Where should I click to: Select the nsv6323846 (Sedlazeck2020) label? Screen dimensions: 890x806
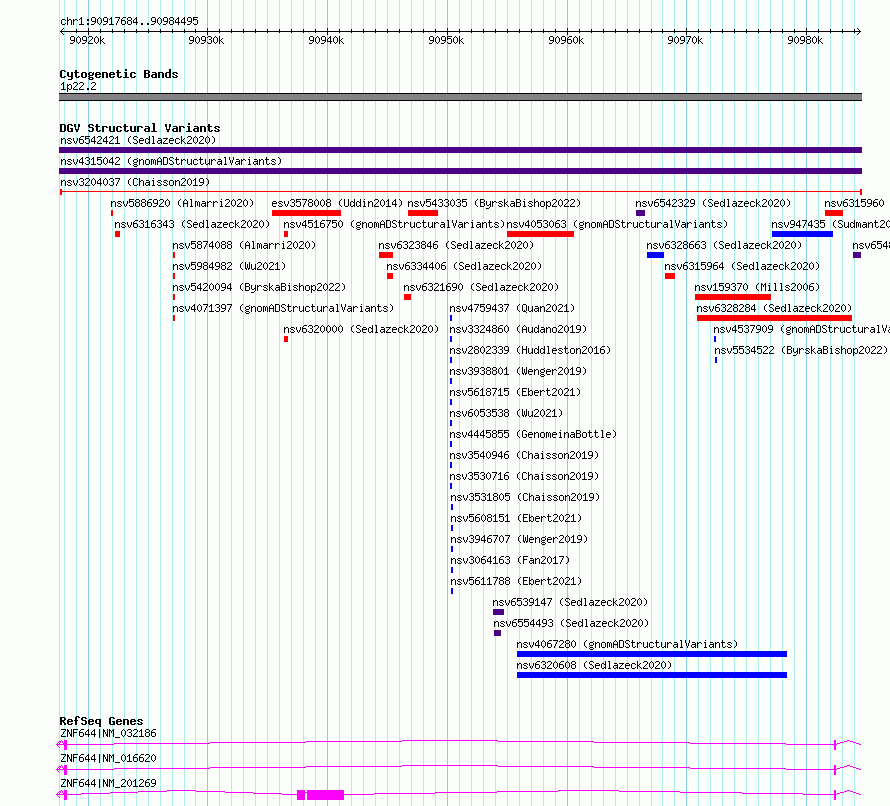click(x=456, y=245)
